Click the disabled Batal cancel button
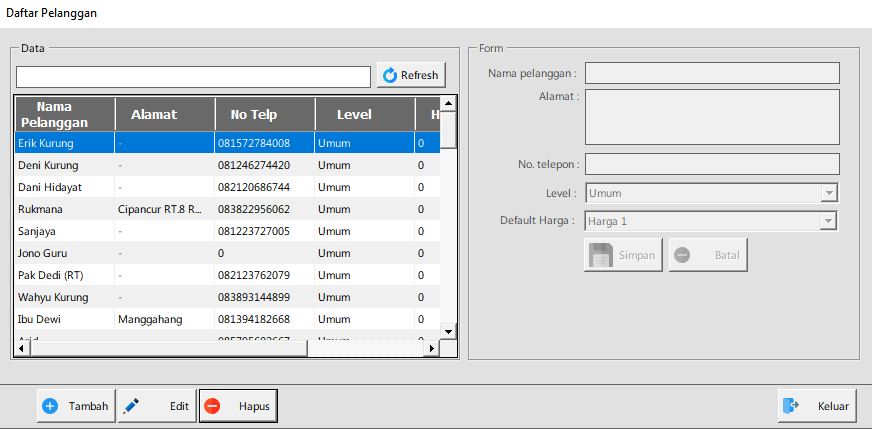872x429 pixels. pyautogui.click(x=708, y=255)
